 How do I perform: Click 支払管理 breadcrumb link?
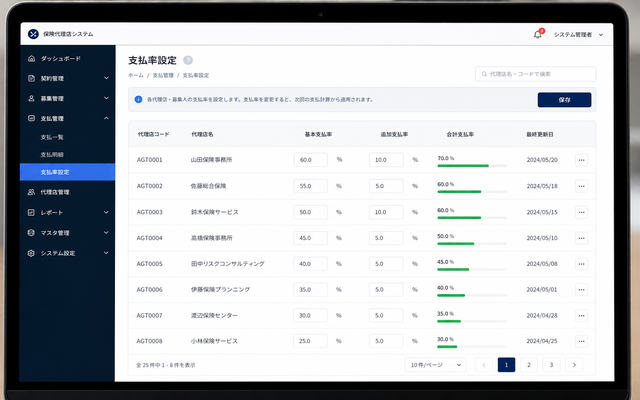click(163, 76)
